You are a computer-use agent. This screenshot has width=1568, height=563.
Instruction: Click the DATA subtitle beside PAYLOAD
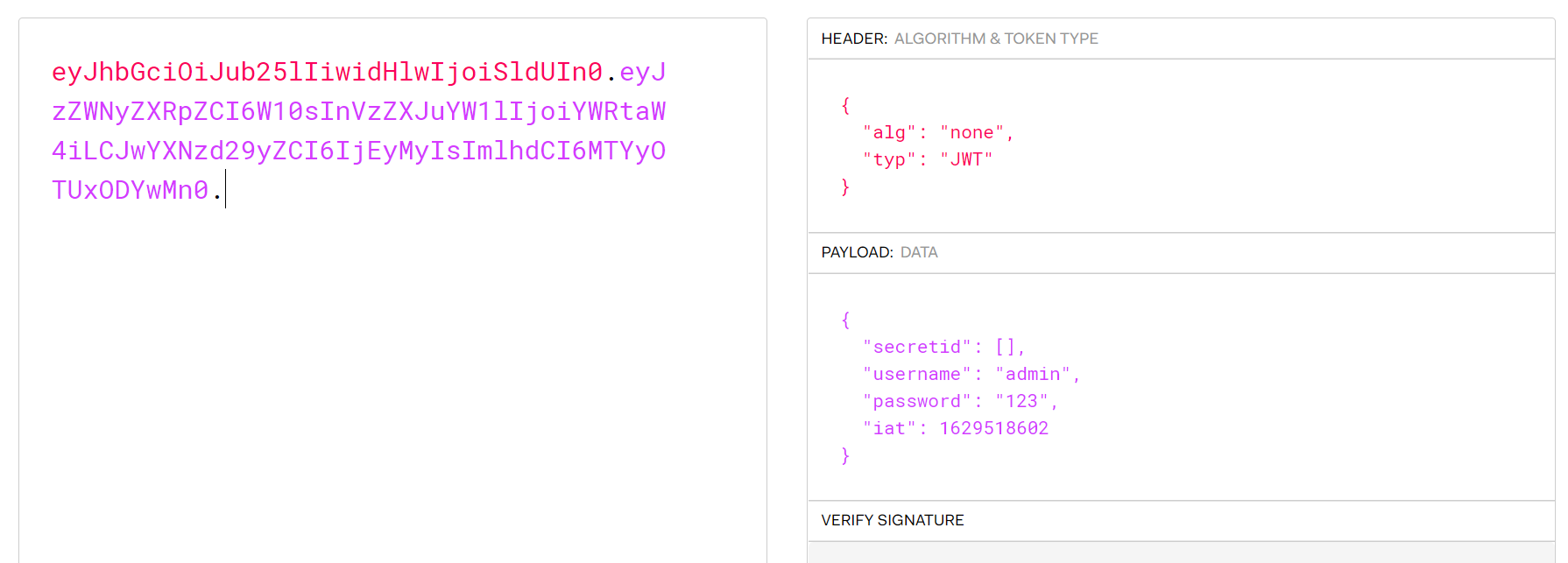point(919,252)
